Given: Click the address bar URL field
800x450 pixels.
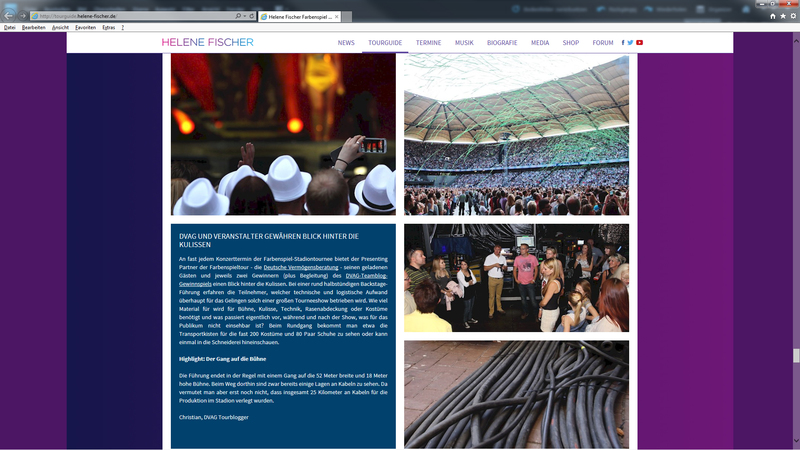Looking at the screenshot, I should [x=130, y=17].
